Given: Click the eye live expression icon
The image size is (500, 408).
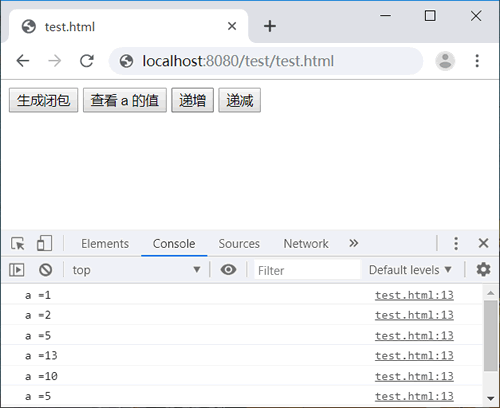Looking at the screenshot, I should coord(228,269).
